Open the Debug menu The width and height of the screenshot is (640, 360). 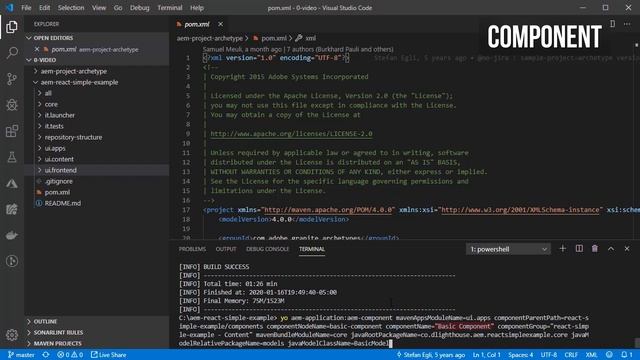click(140, 8)
